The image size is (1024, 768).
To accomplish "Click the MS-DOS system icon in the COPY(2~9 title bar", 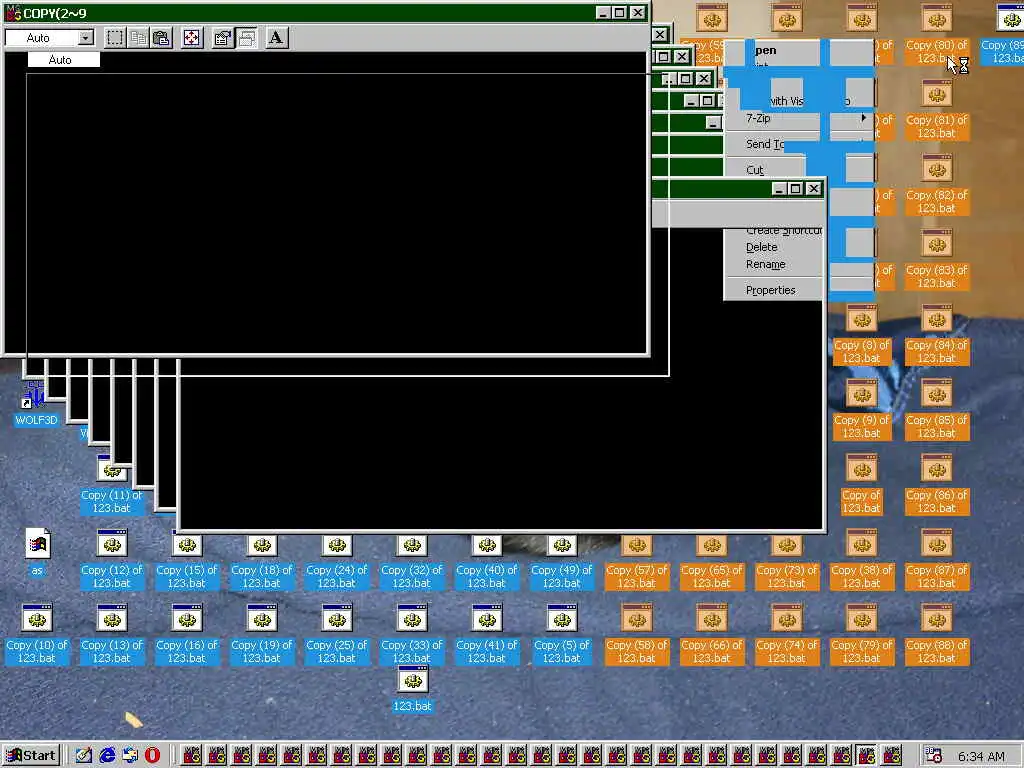I will [12, 12].
